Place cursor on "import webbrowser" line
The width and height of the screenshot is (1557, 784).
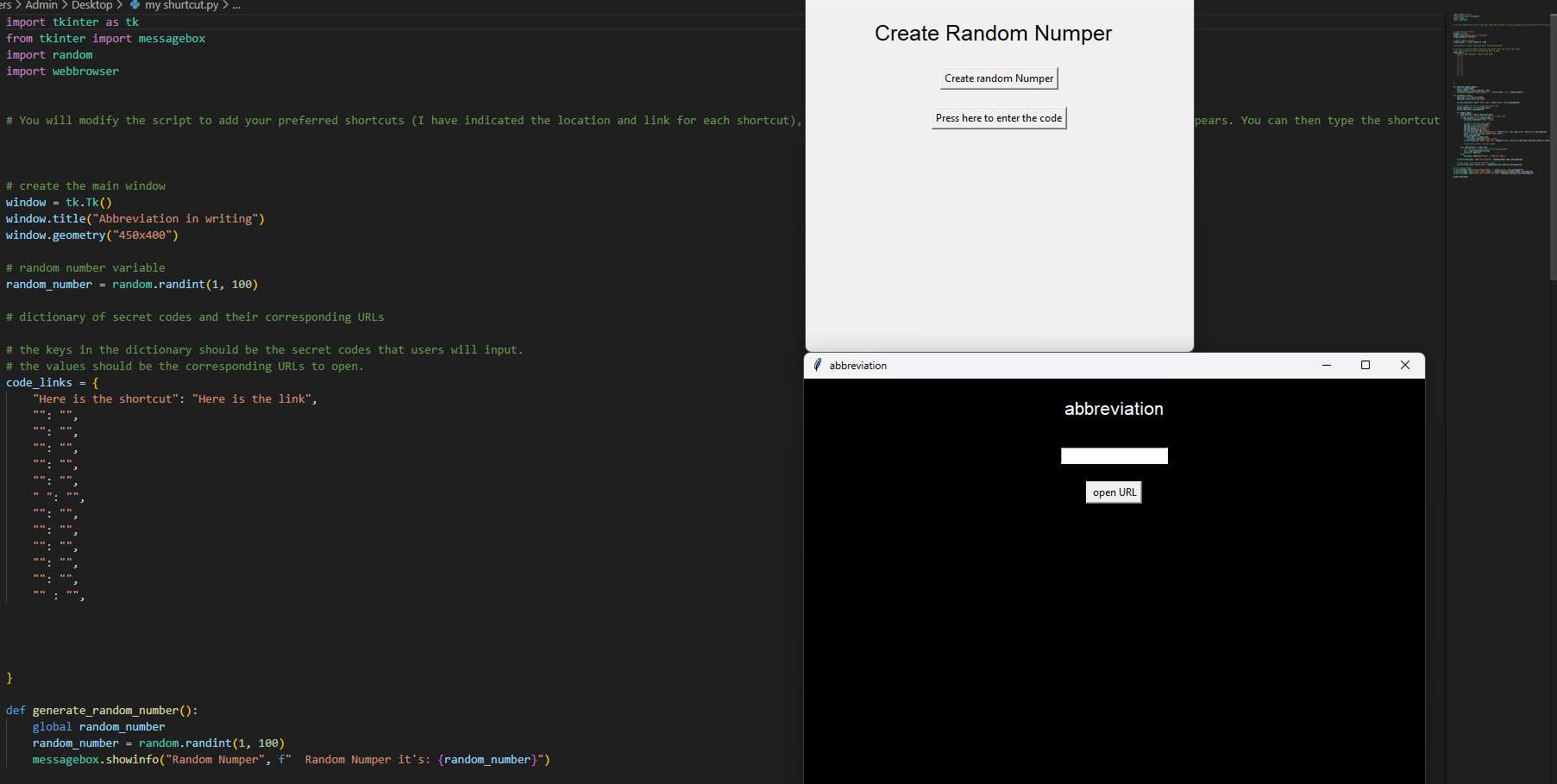pos(62,72)
